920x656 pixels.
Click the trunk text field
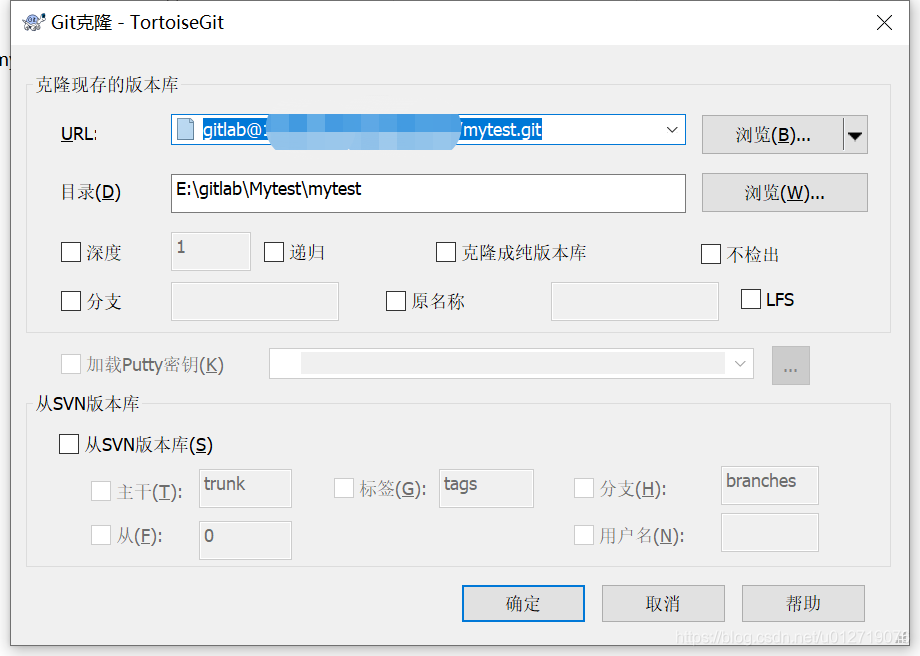245,488
